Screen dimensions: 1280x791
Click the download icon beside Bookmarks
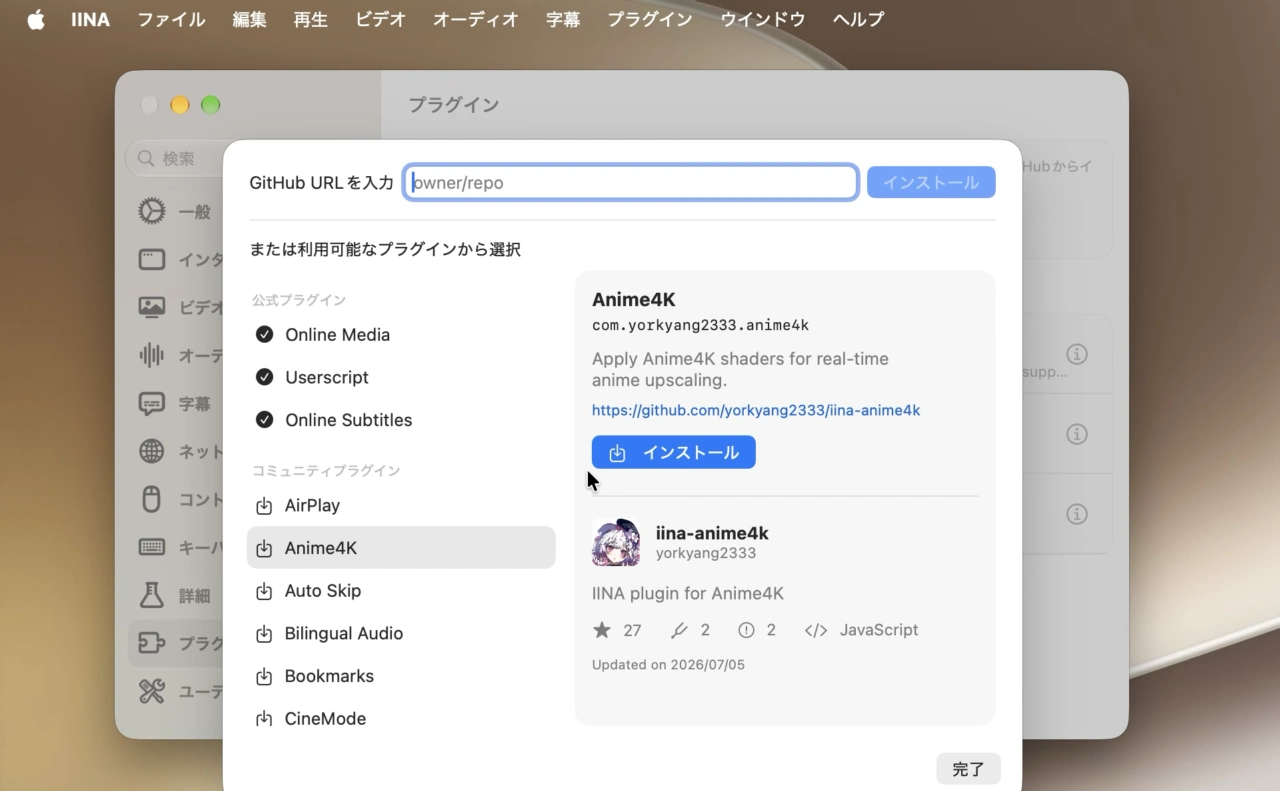coord(264,676)
